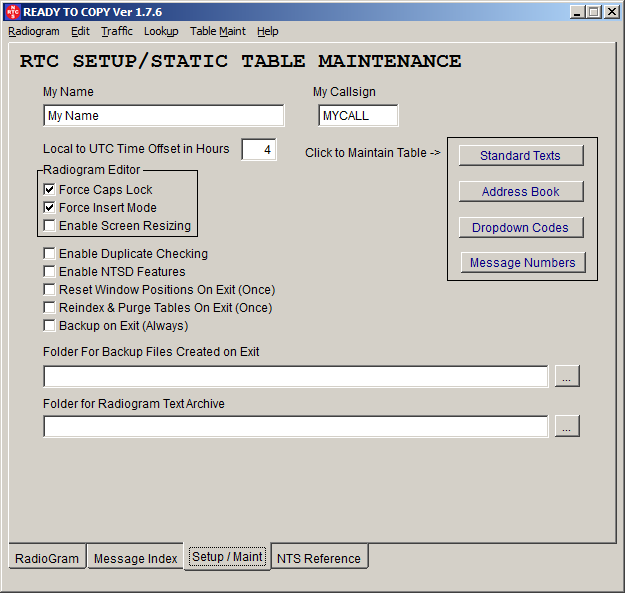Image resolution: width=625 pixels, height=593 pixels.
Task: Open the Address Book table
Action: point(521,192)
